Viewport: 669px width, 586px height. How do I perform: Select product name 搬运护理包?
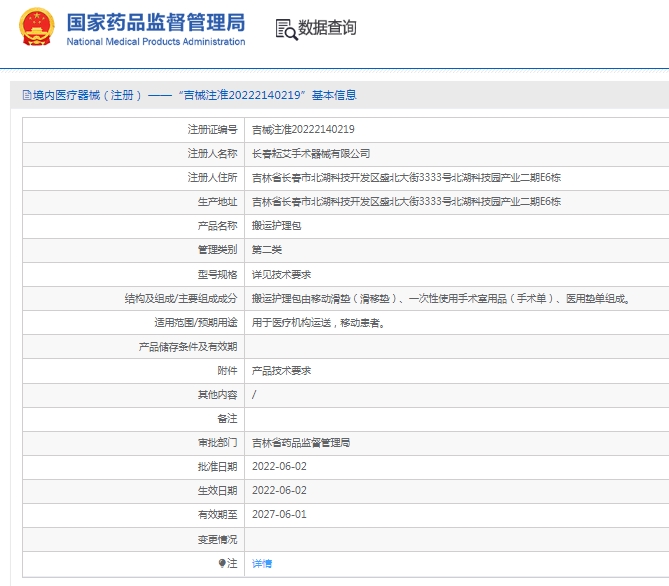click(x=276, y=225)
